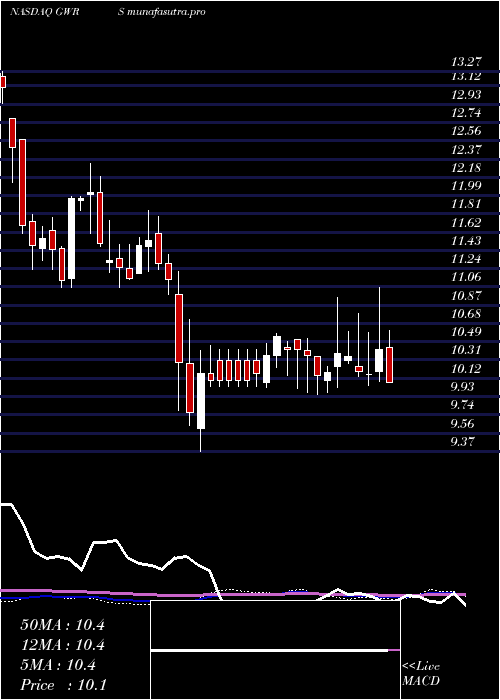Viewport: 500px width, 700px height.
Task: Select the 12.74 price axis label
Action: coord(466,113)
